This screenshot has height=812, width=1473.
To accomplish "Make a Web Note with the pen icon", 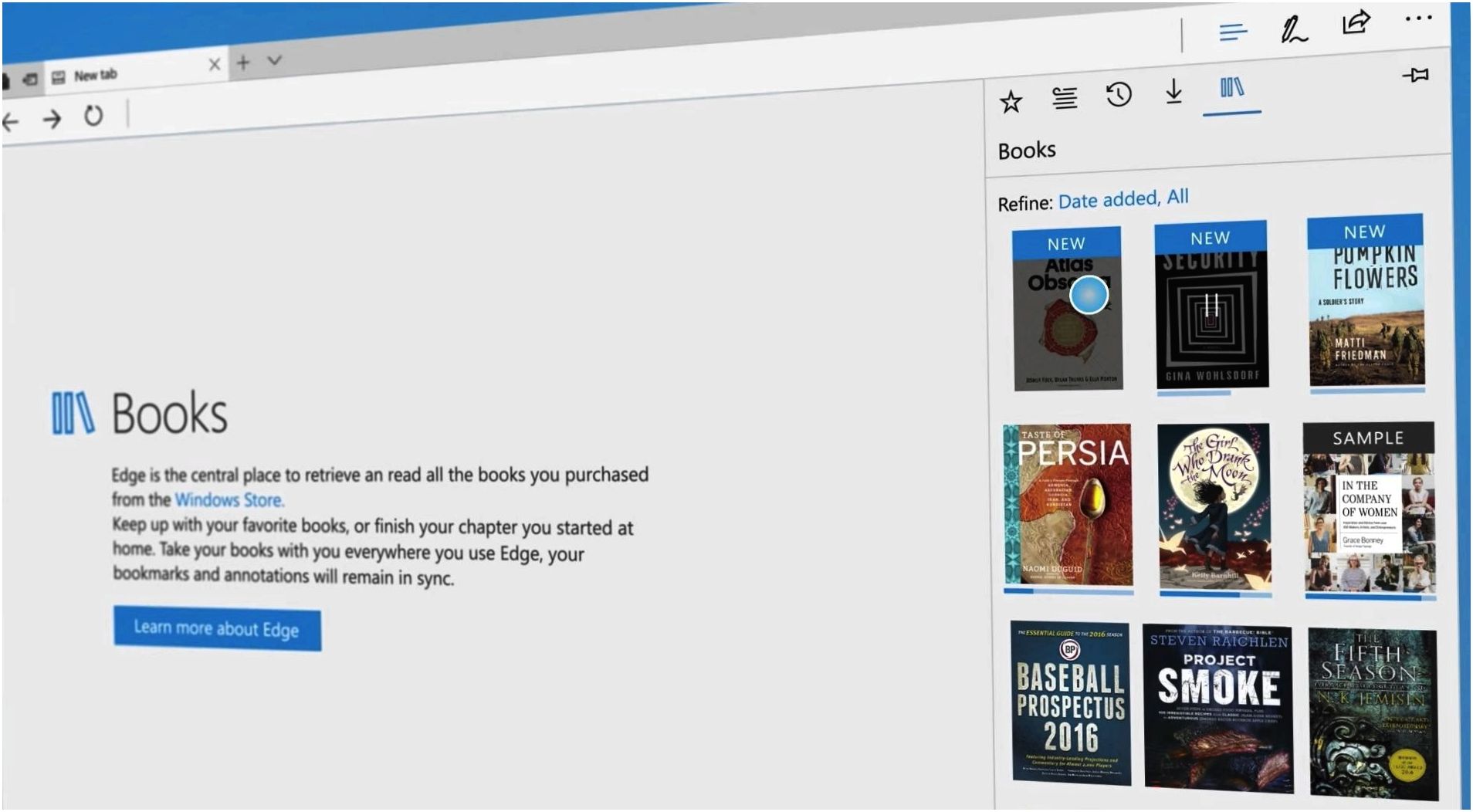I will coord(1293,29).
